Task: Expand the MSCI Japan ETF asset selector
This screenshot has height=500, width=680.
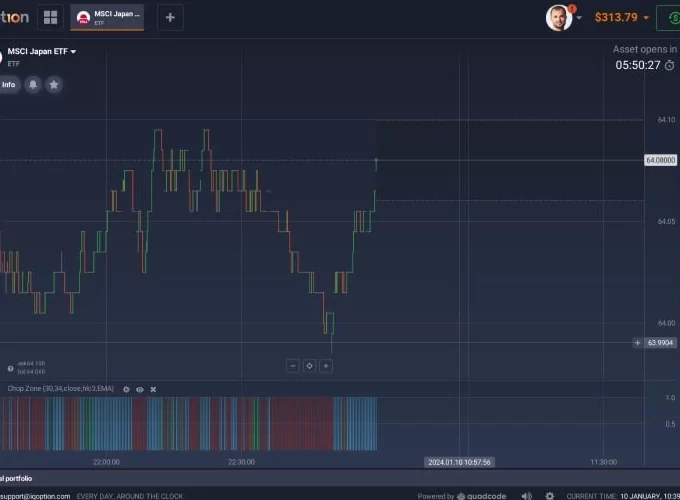Action: [x=42, y=52]
